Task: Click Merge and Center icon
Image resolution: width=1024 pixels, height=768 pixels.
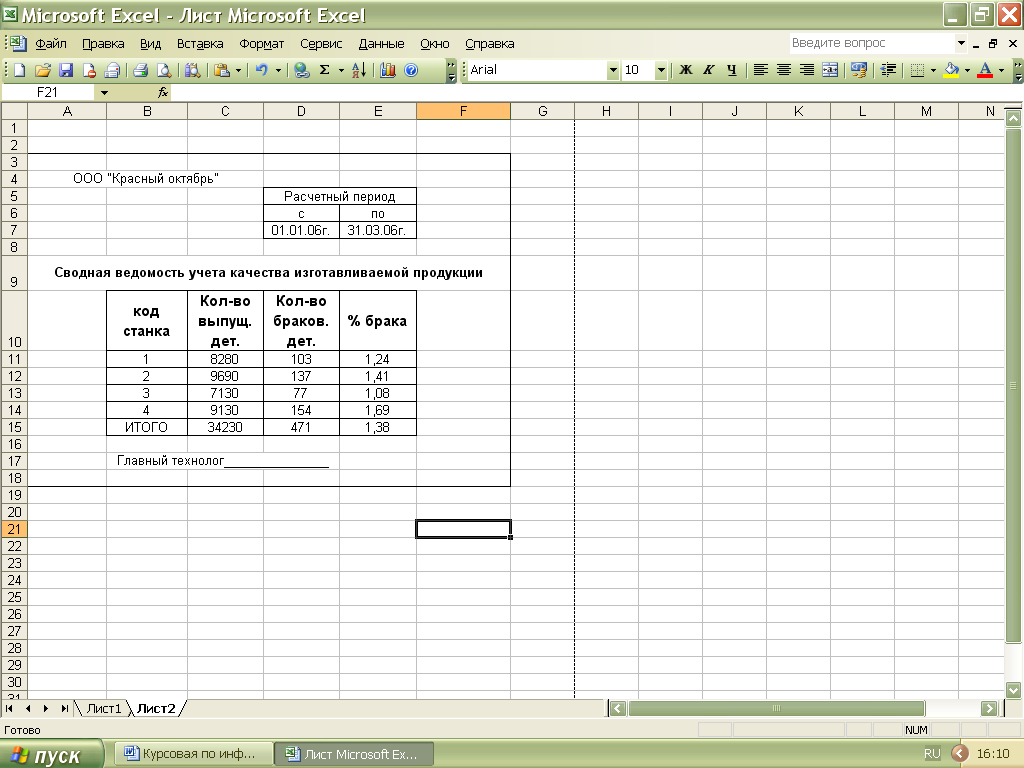Action: [x=830, y=70]
